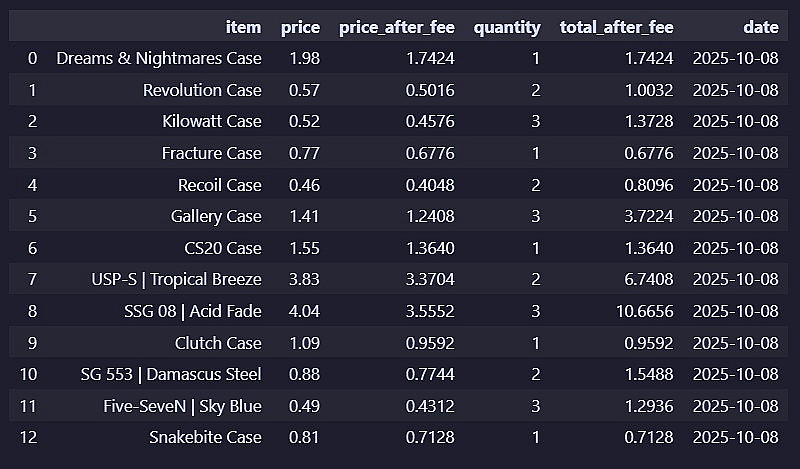Click the 'price' column header
Viewport: 800px width, 469px height.
(301, 27)
